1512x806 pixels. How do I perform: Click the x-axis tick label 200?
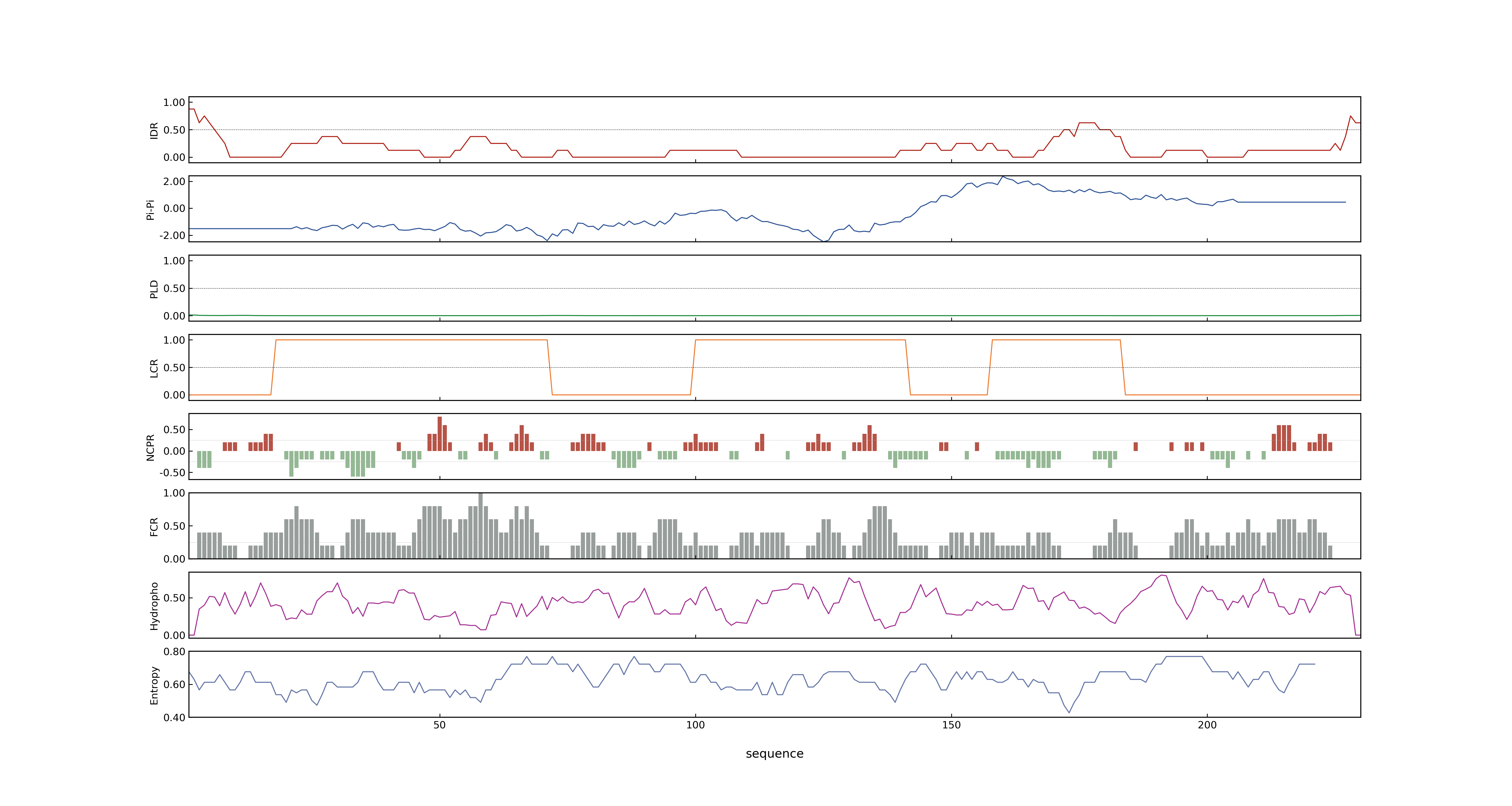tap(1207, 725)
